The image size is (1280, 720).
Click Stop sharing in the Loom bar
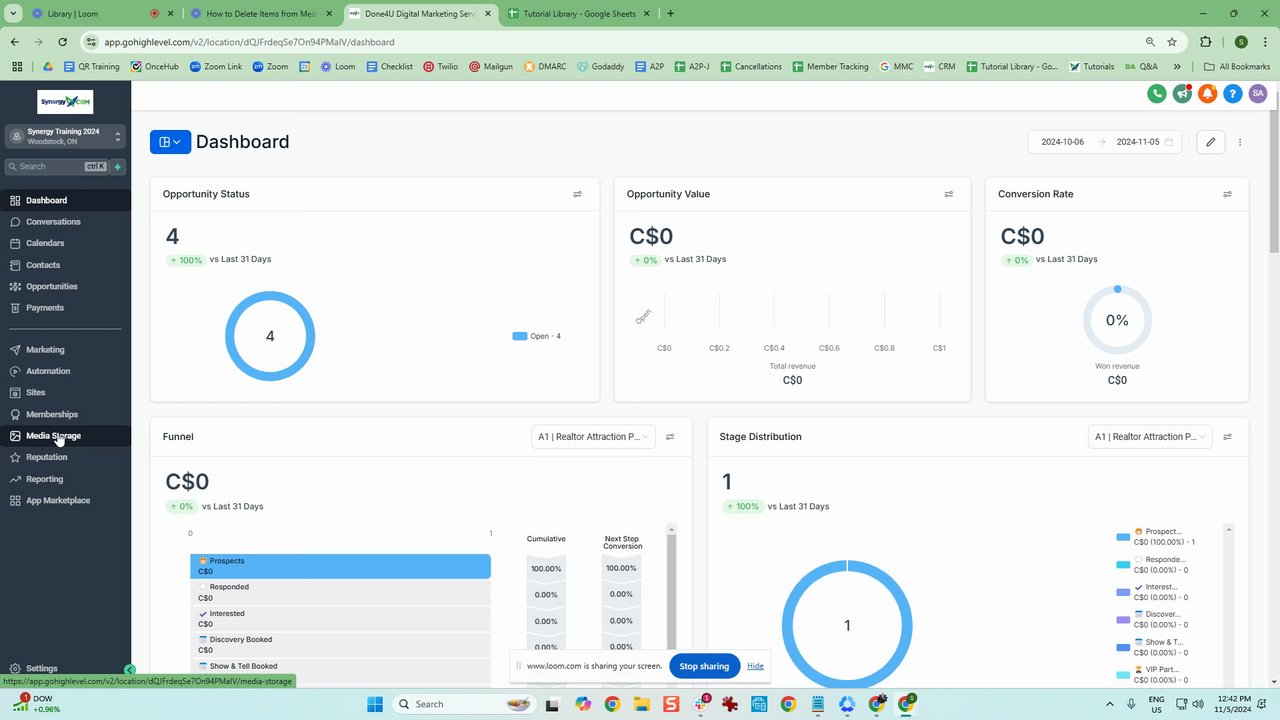704,666
